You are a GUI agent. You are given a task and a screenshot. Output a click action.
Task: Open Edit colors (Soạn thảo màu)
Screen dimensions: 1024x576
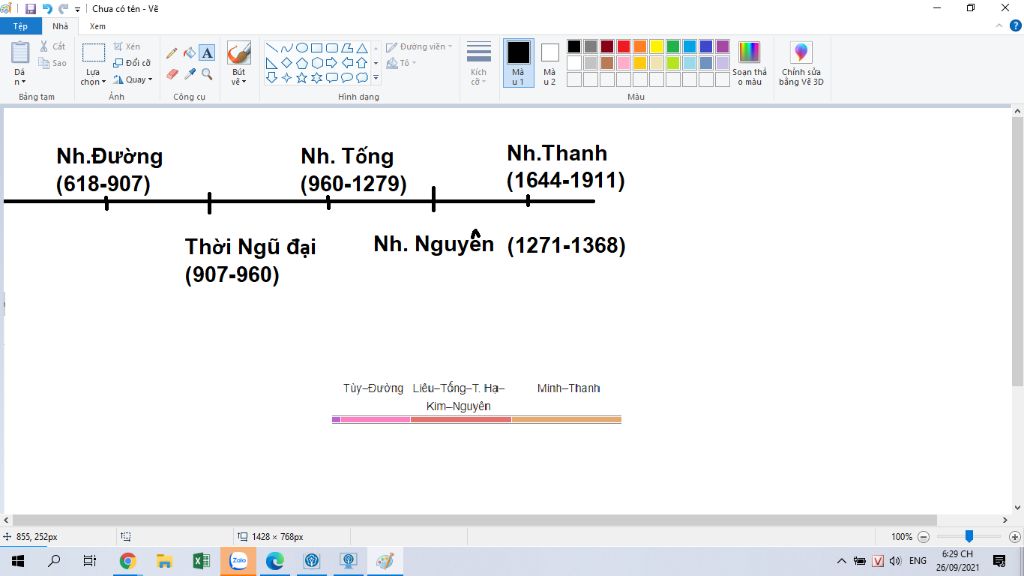[x=749, y=63]
